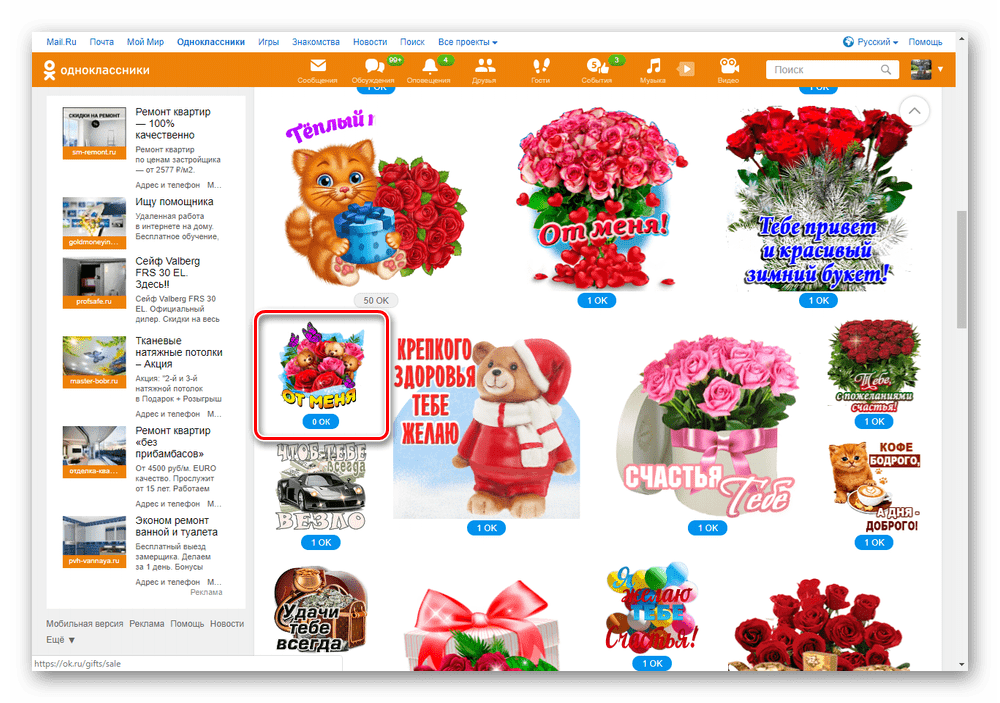Click 1 OK under the Везло car gift
1000x703 pixels.
click(321, 542)
